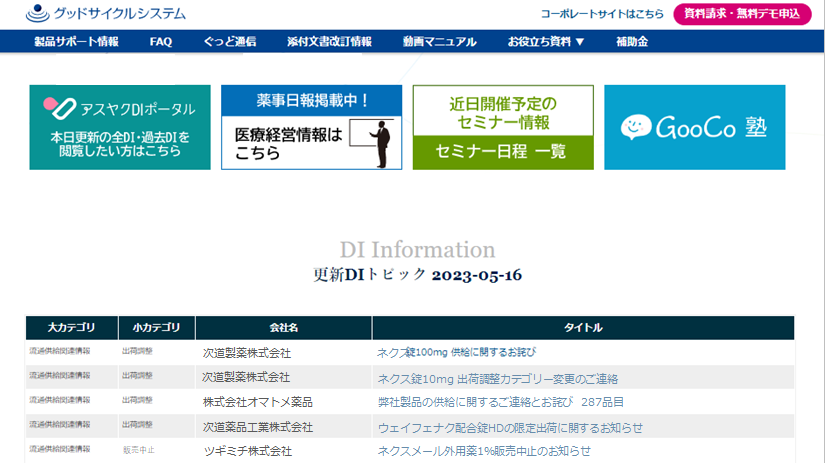Go to 動画マニュアル page
Screen dimensions: 825x463
pos(440,42)
